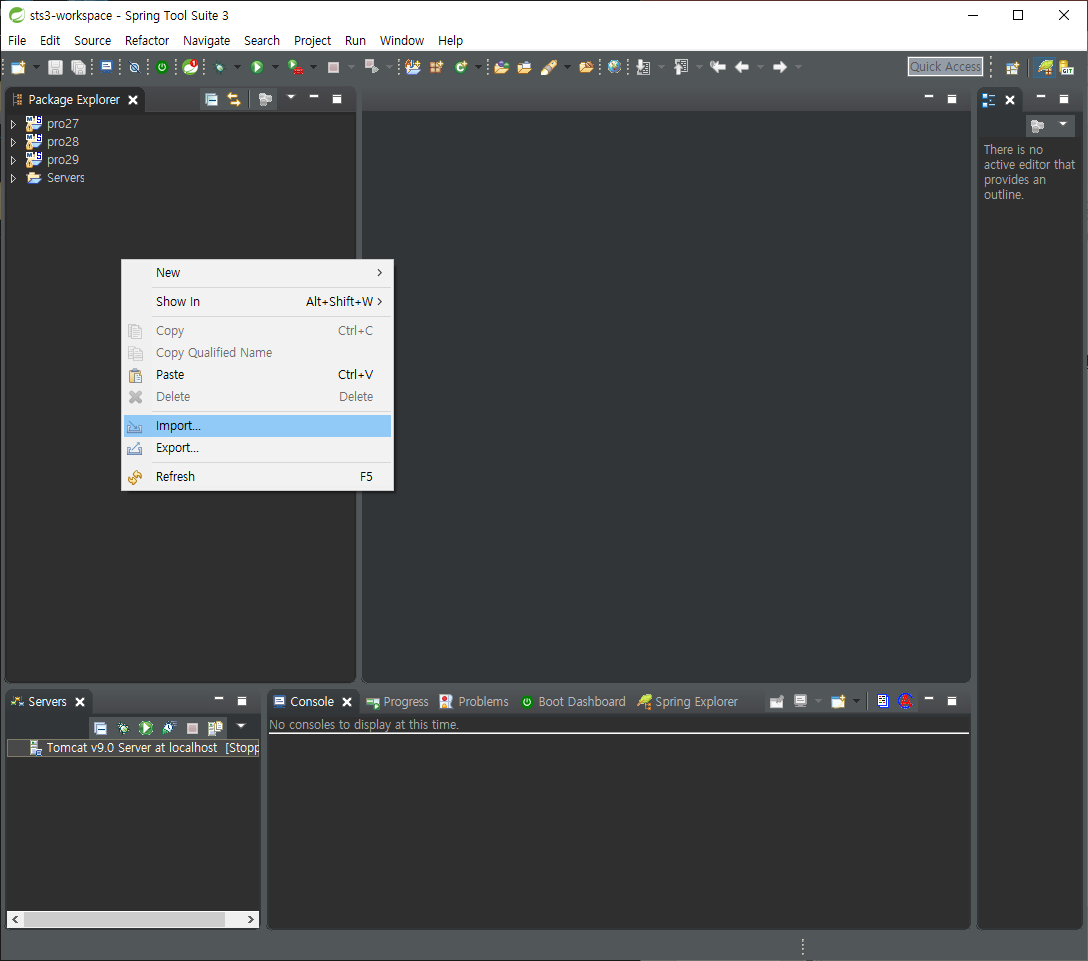Click the Last Edit Location arrow icon
The height and width of the screenshot is (961, 1088).
coord(717,67)
